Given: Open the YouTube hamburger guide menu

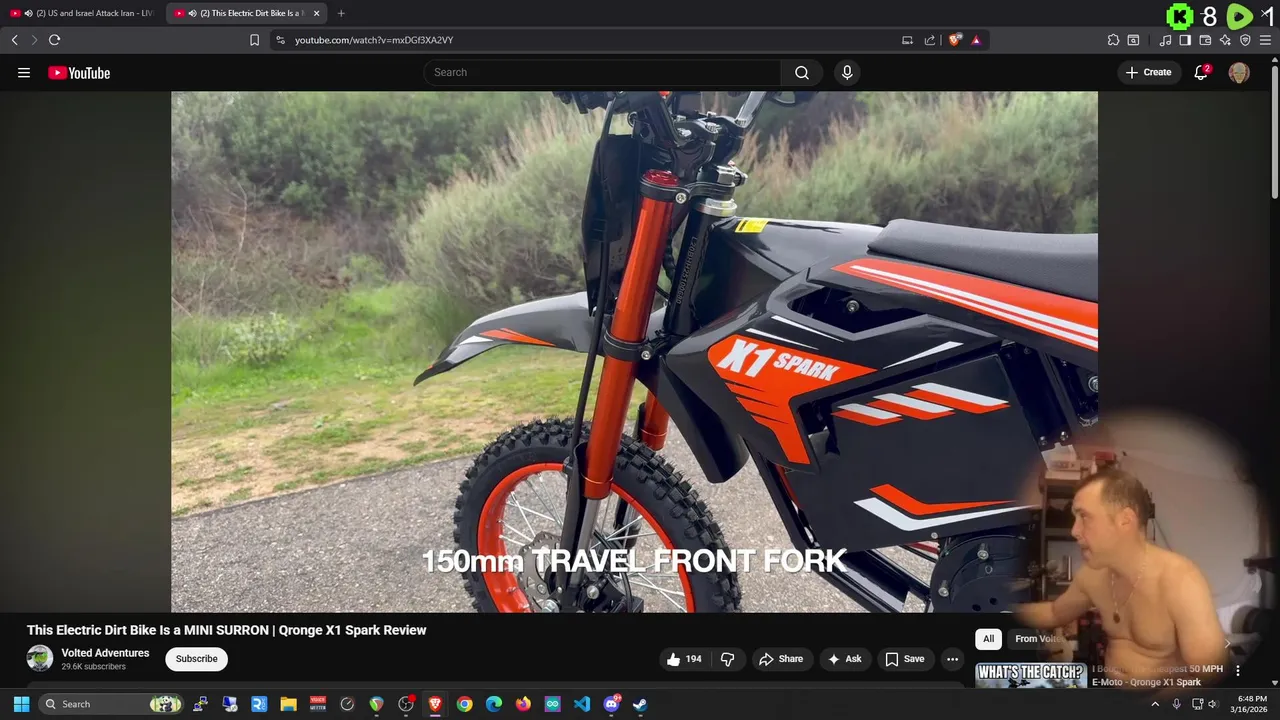Looking at the screenshot, I should pos(24,72).
